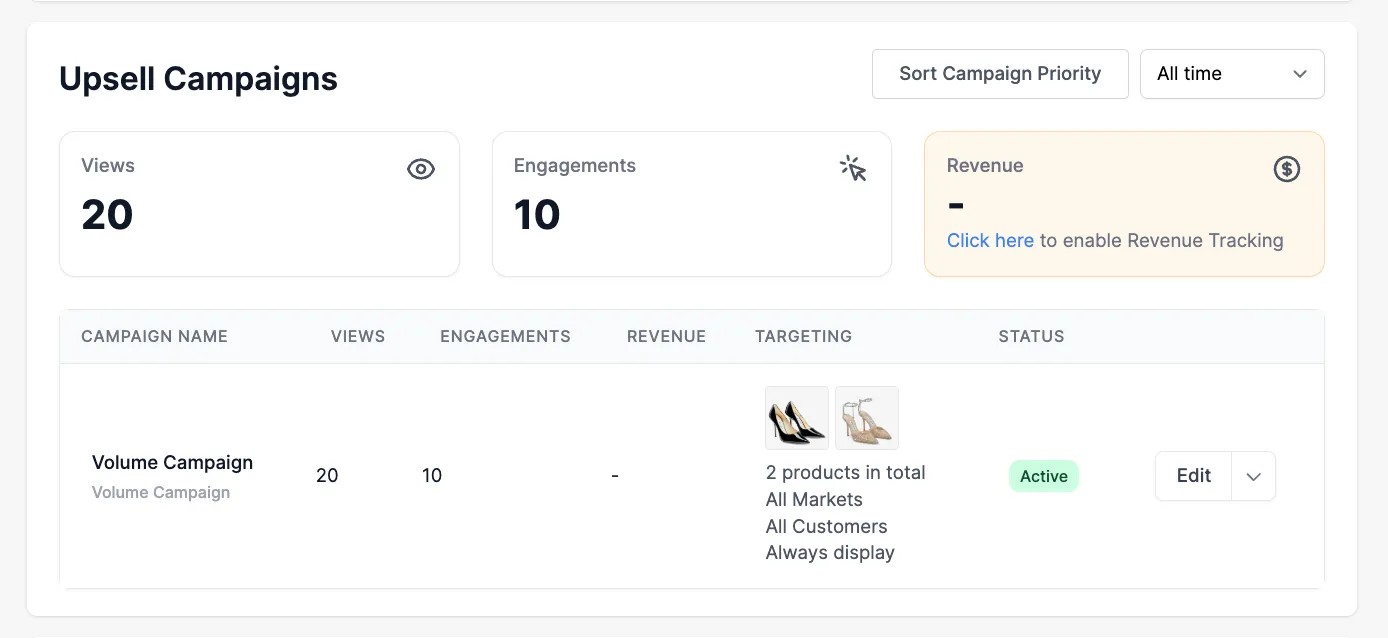The width and height of the screenshot is (1388, 638).
Task: Click the Revenue column header
Action: [666, 336]
